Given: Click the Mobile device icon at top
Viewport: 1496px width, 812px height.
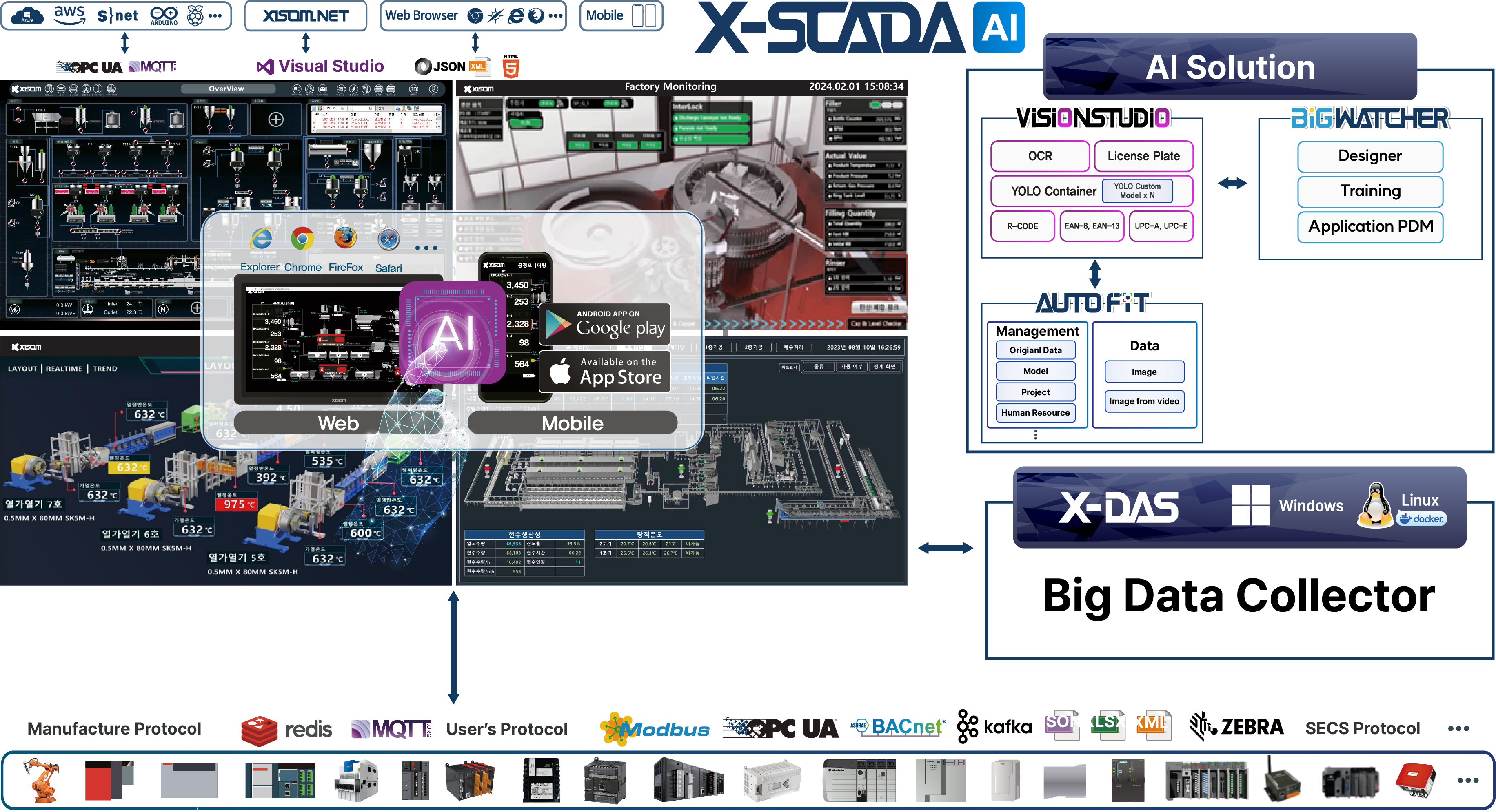Looking at the screenshot, I should (644, 15).
